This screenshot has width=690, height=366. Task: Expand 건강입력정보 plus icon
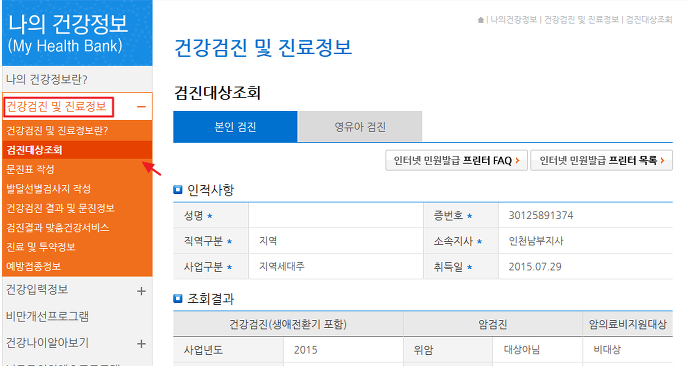point(141,291)
